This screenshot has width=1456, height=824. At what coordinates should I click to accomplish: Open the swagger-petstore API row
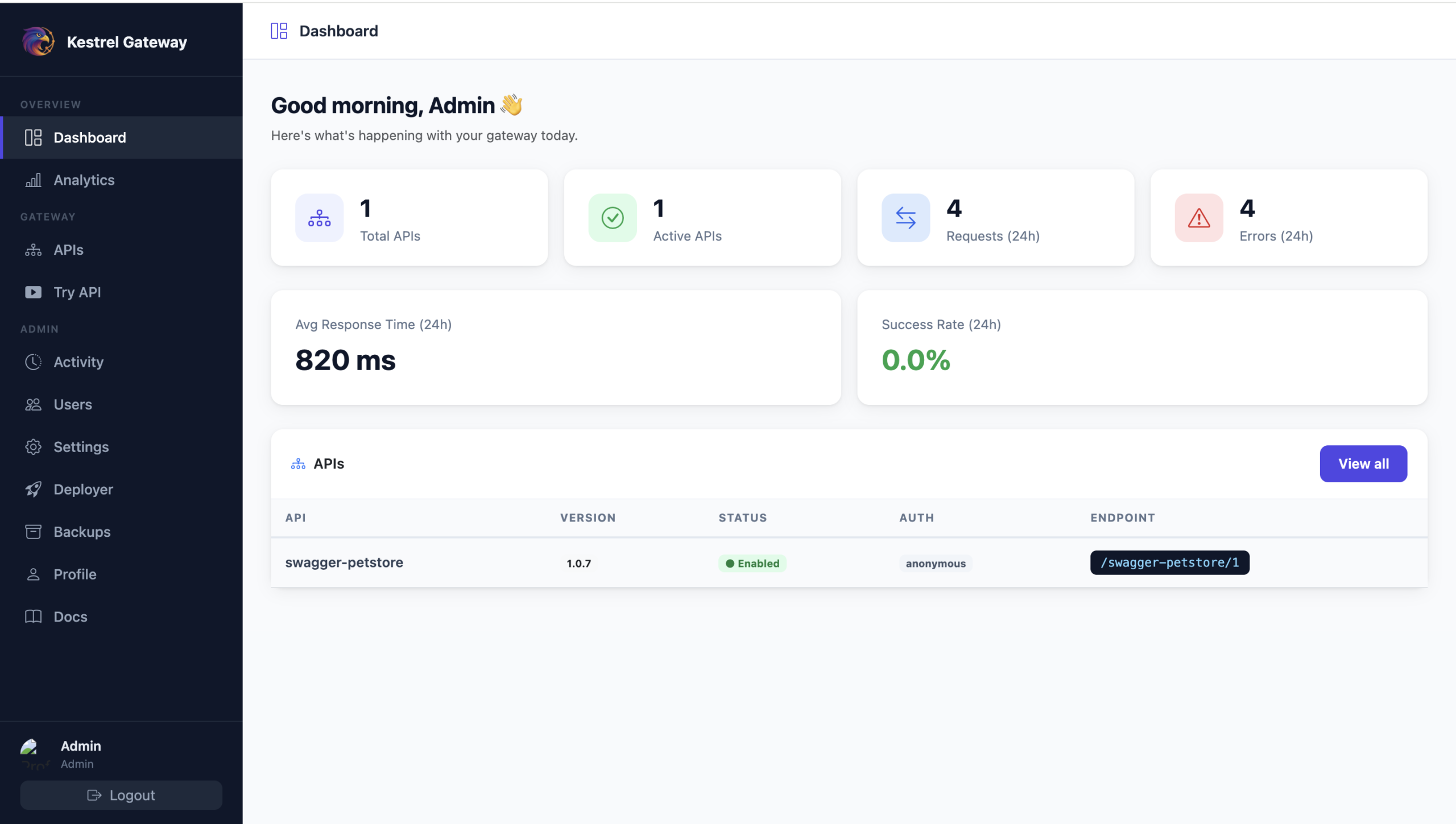click(x=849, y=563)
